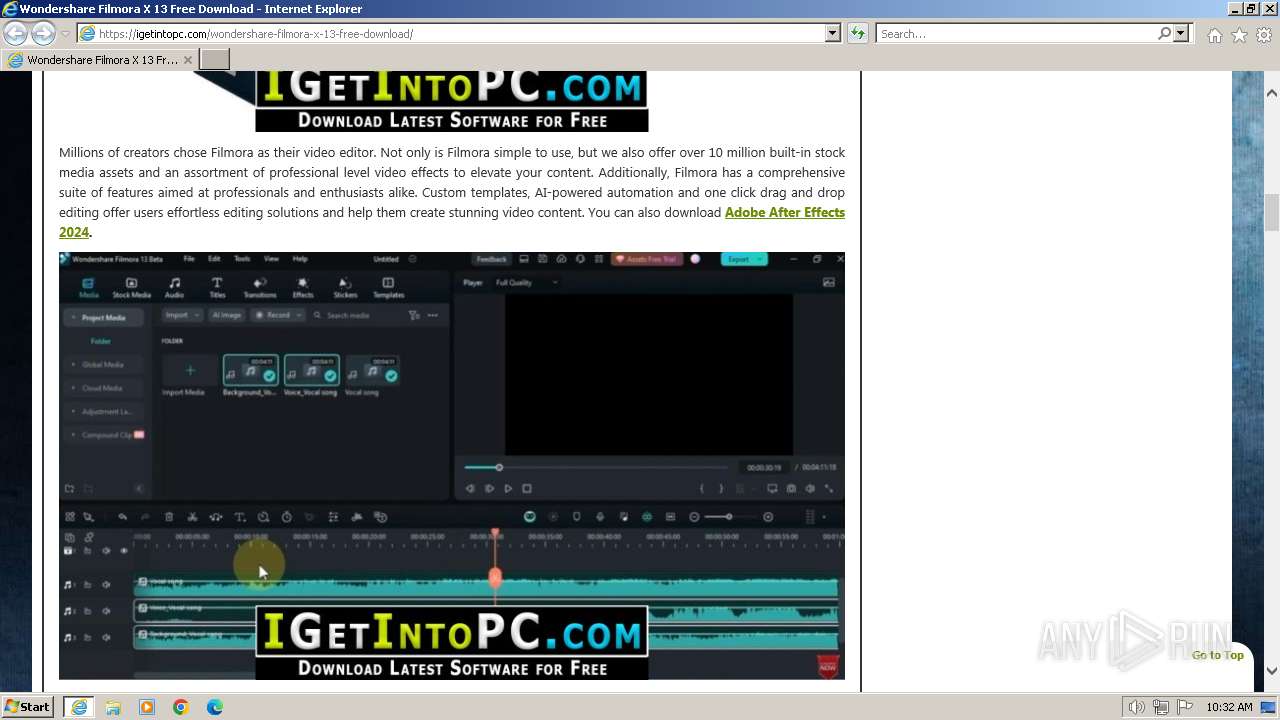This screenshot has width=1280, height=720.
Task: Click the vertical scrollbar thumb
Action: click(1272, 213)
